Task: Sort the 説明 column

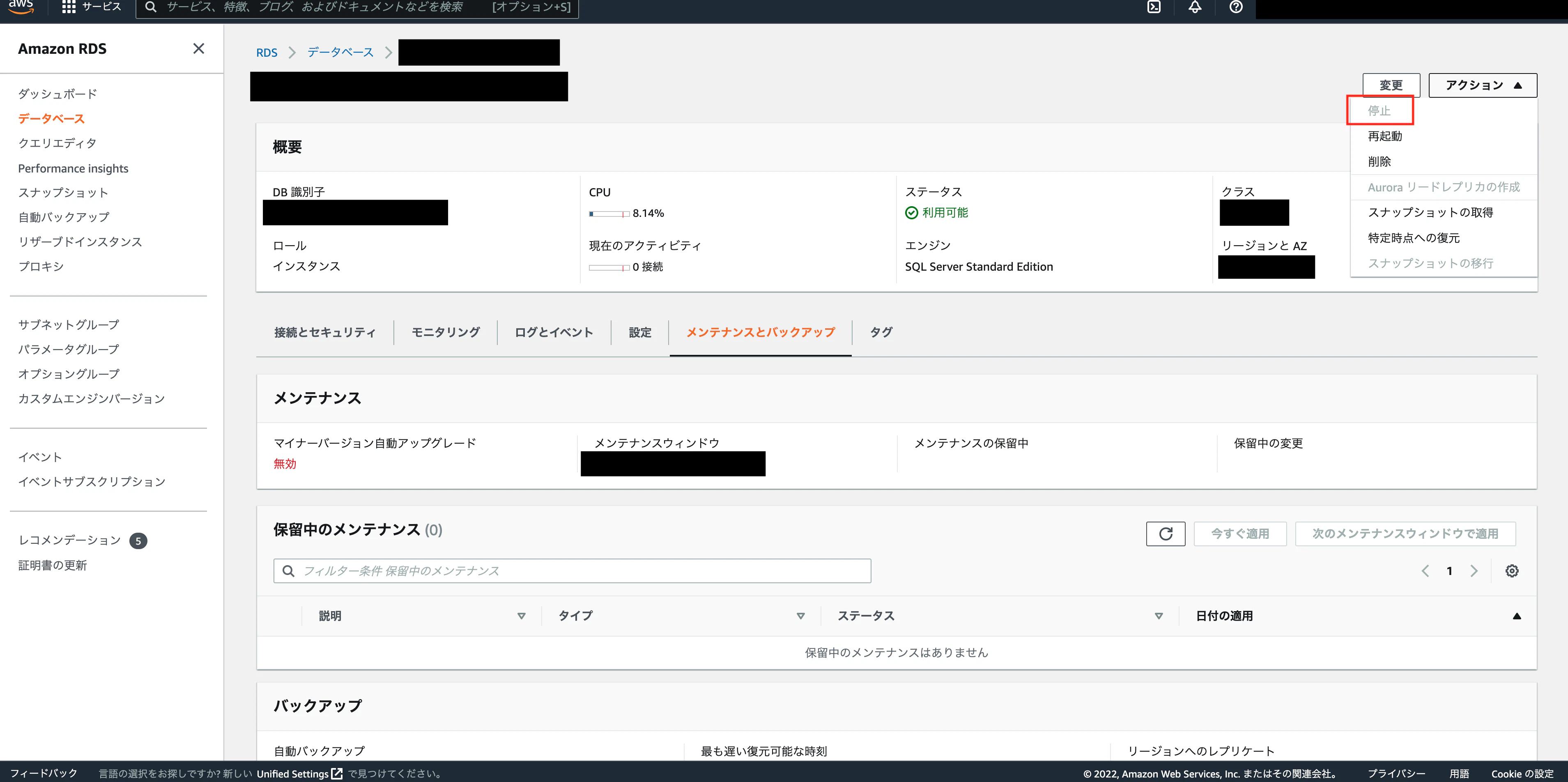Action: coord(521,616)
